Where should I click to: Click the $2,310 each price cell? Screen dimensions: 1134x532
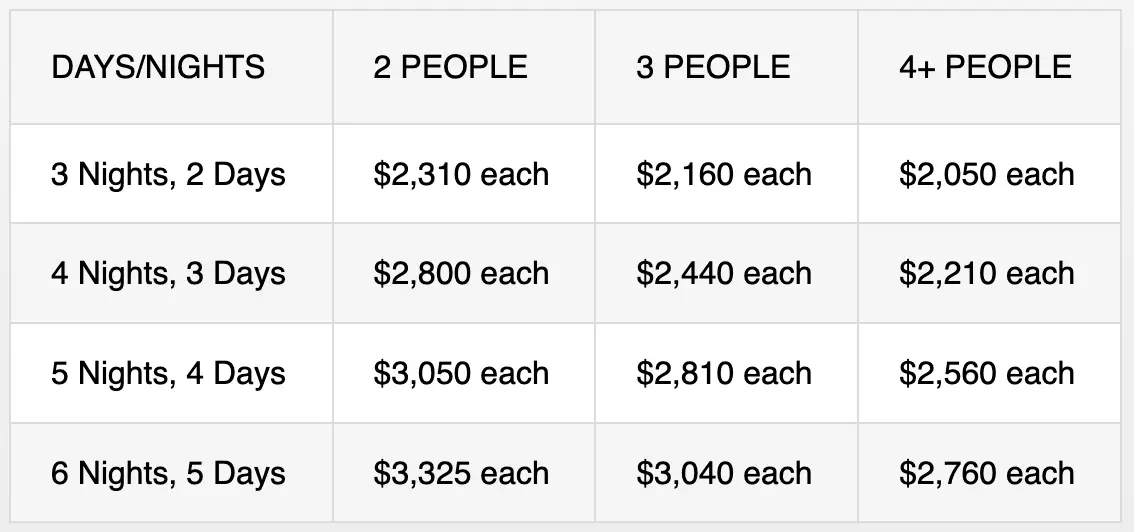(461, 174)
